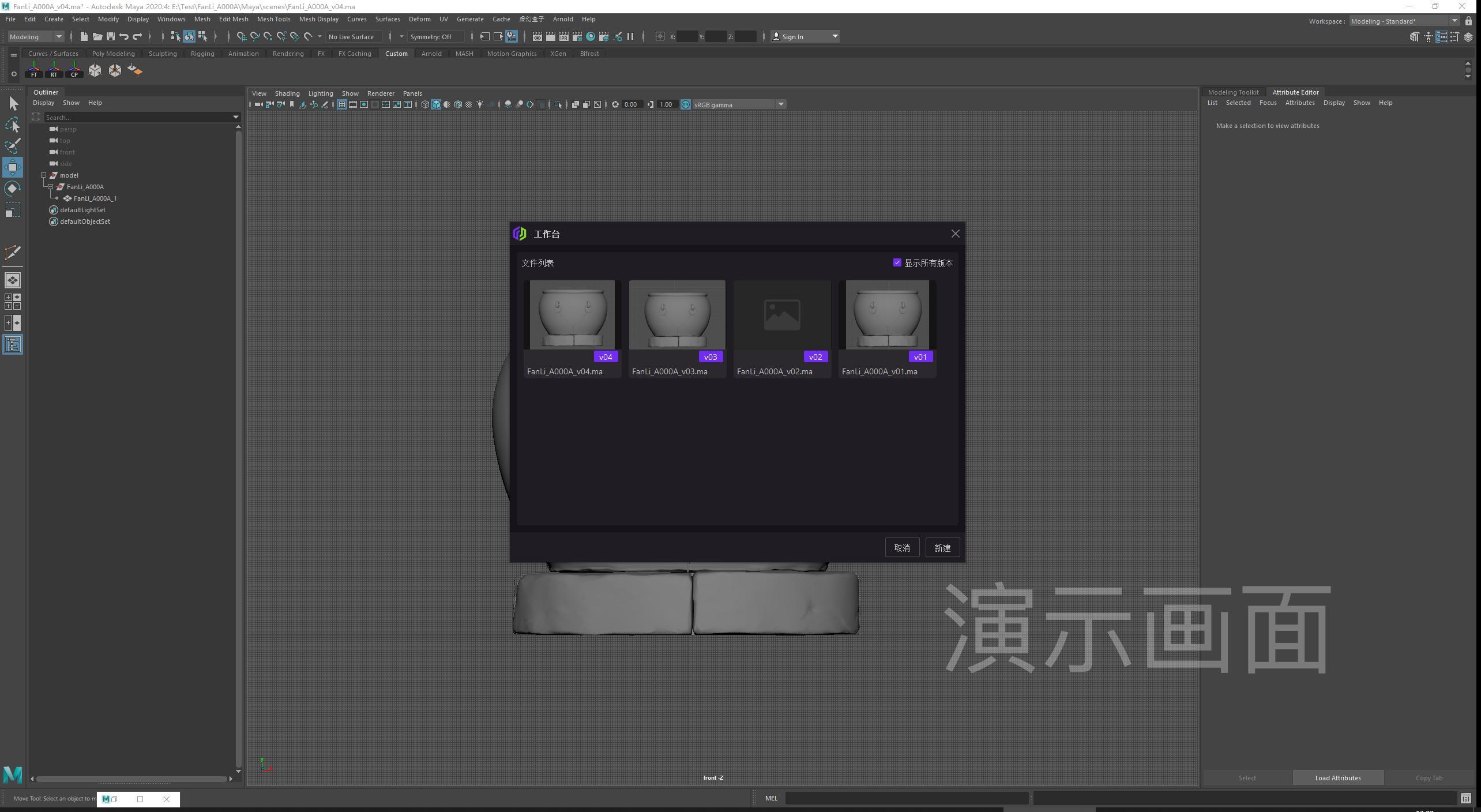
Task: Click the Select by component type icon
Action: click(x=202, y=36)
